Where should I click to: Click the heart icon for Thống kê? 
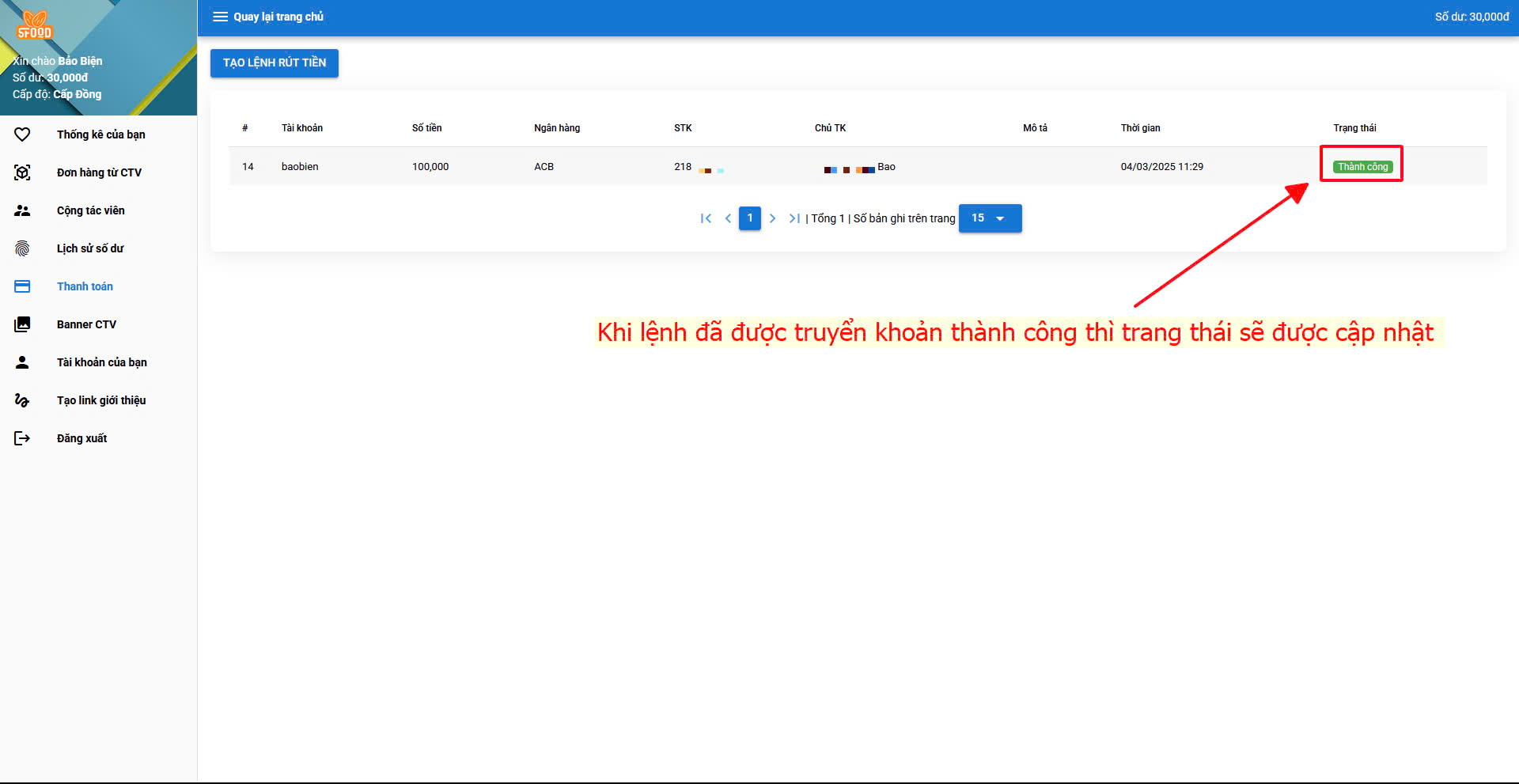point(22,134)
